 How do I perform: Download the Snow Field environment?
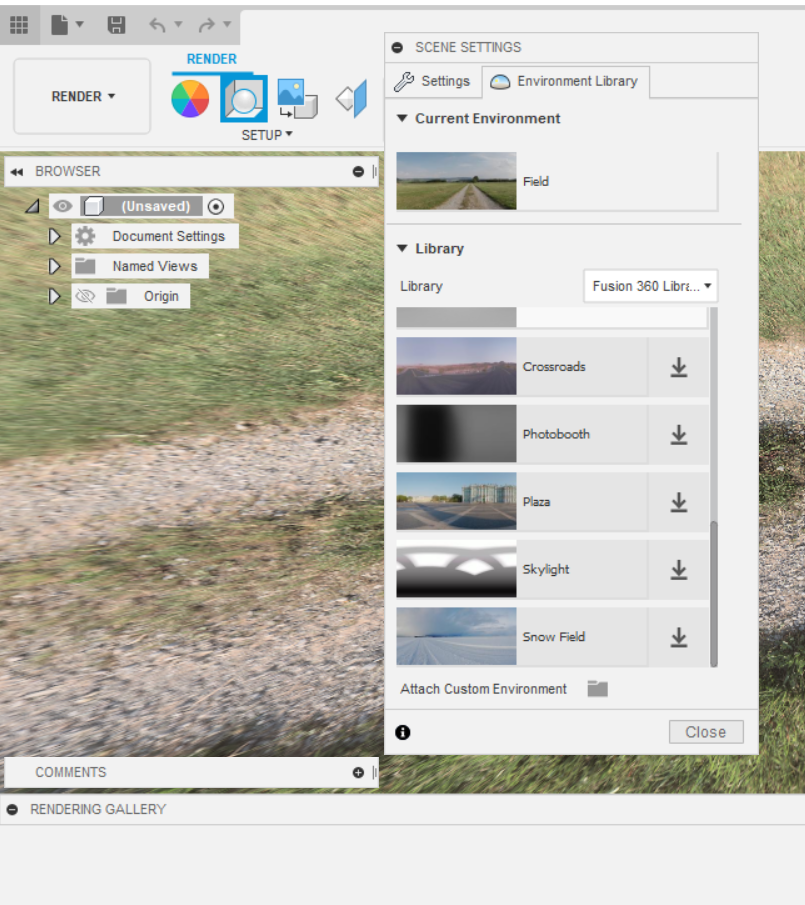(x=679, y=637)
